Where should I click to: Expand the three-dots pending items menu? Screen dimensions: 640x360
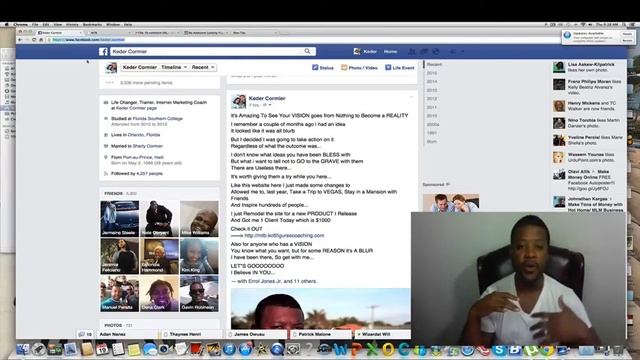point(109,82)
